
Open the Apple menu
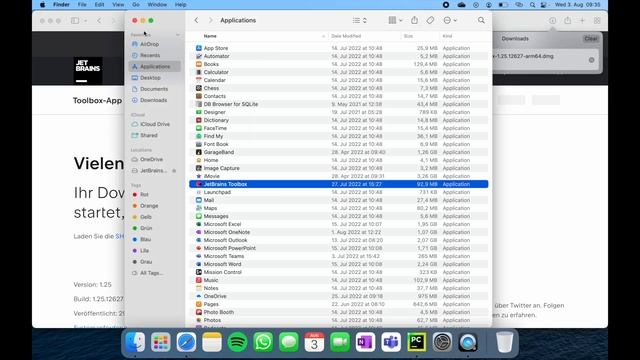(42, 4)
